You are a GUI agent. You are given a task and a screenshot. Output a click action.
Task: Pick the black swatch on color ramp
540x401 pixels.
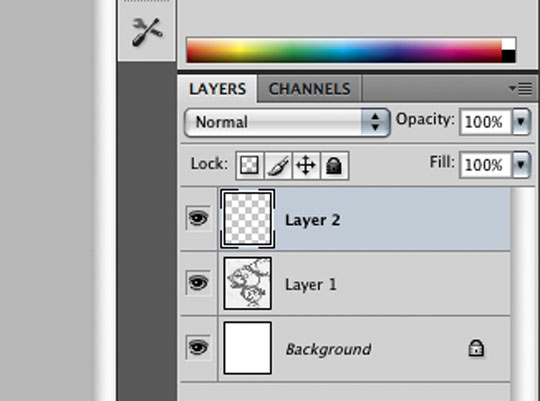coord(509,56)
